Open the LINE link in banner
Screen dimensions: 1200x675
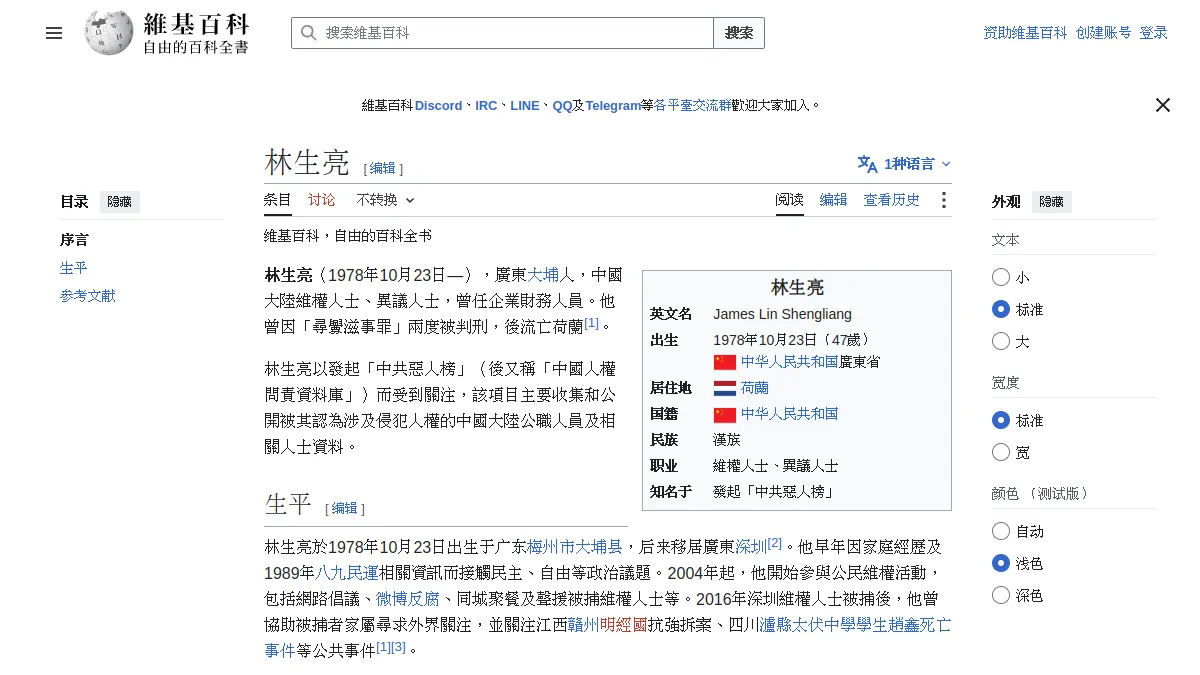click(x=525, y=105)
